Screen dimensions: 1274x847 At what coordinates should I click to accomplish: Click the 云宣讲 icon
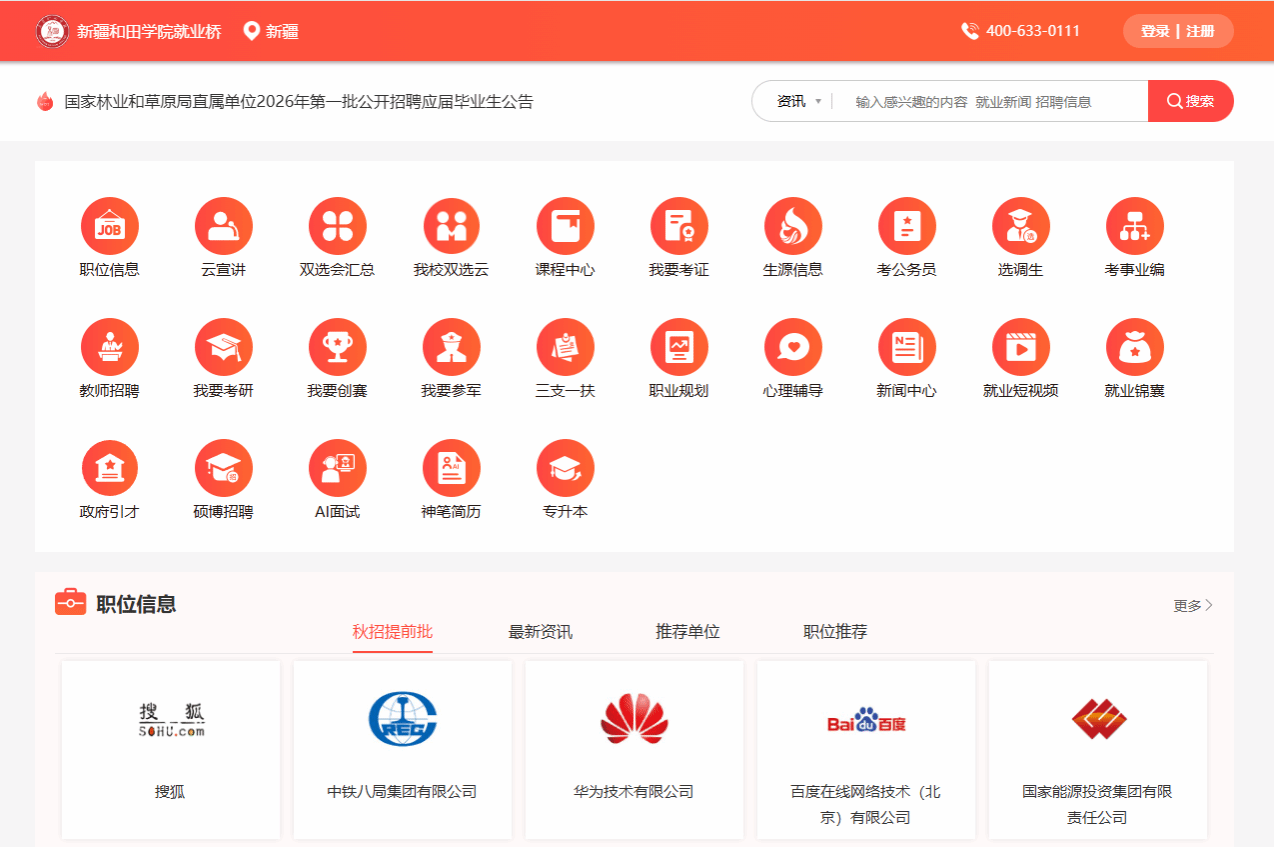[x=223, y=226]
